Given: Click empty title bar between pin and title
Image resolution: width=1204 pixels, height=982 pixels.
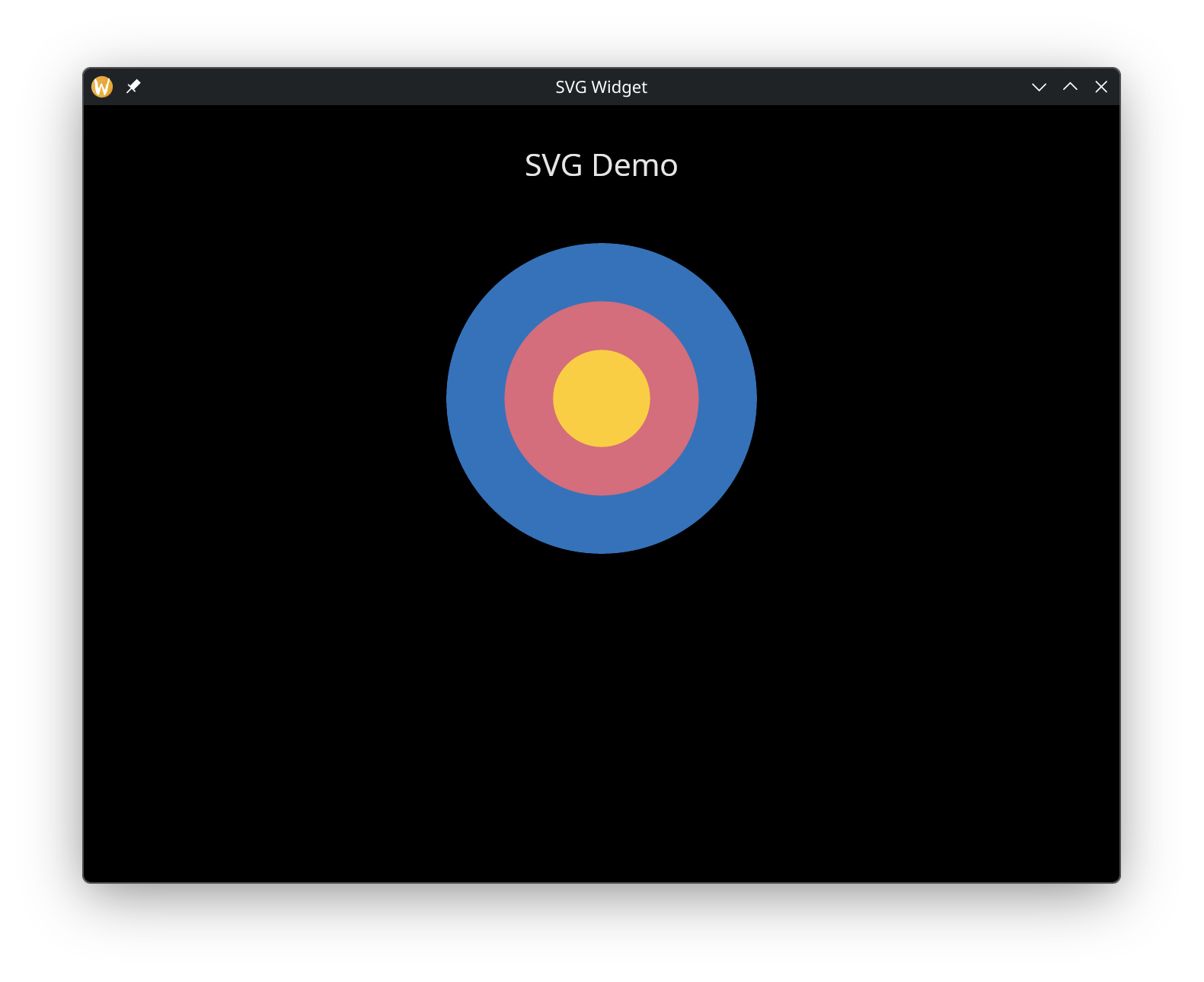Looking at the screenshot, I should (x=343, y=87).
